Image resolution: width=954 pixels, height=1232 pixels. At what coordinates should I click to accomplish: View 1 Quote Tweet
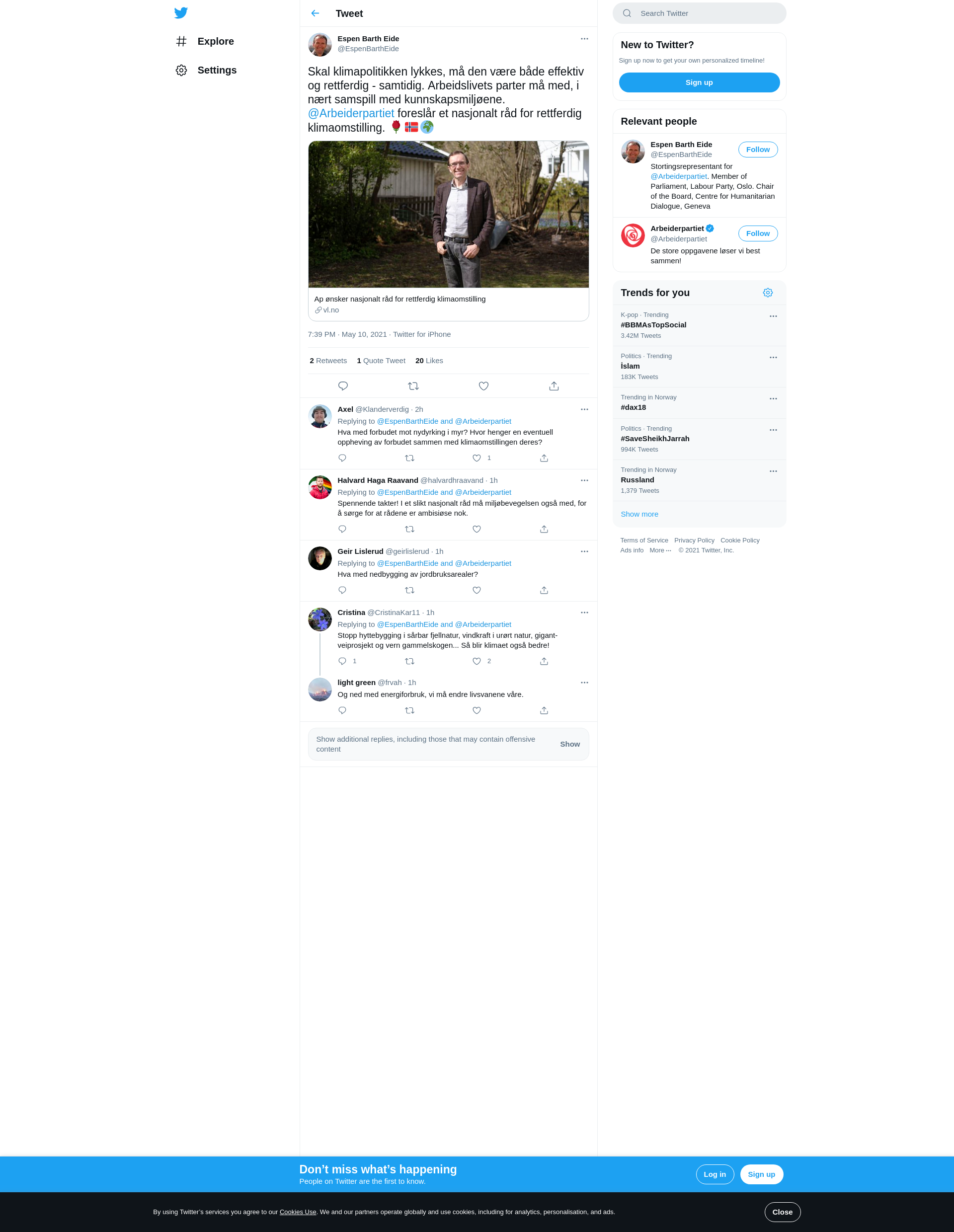point(382,361)
